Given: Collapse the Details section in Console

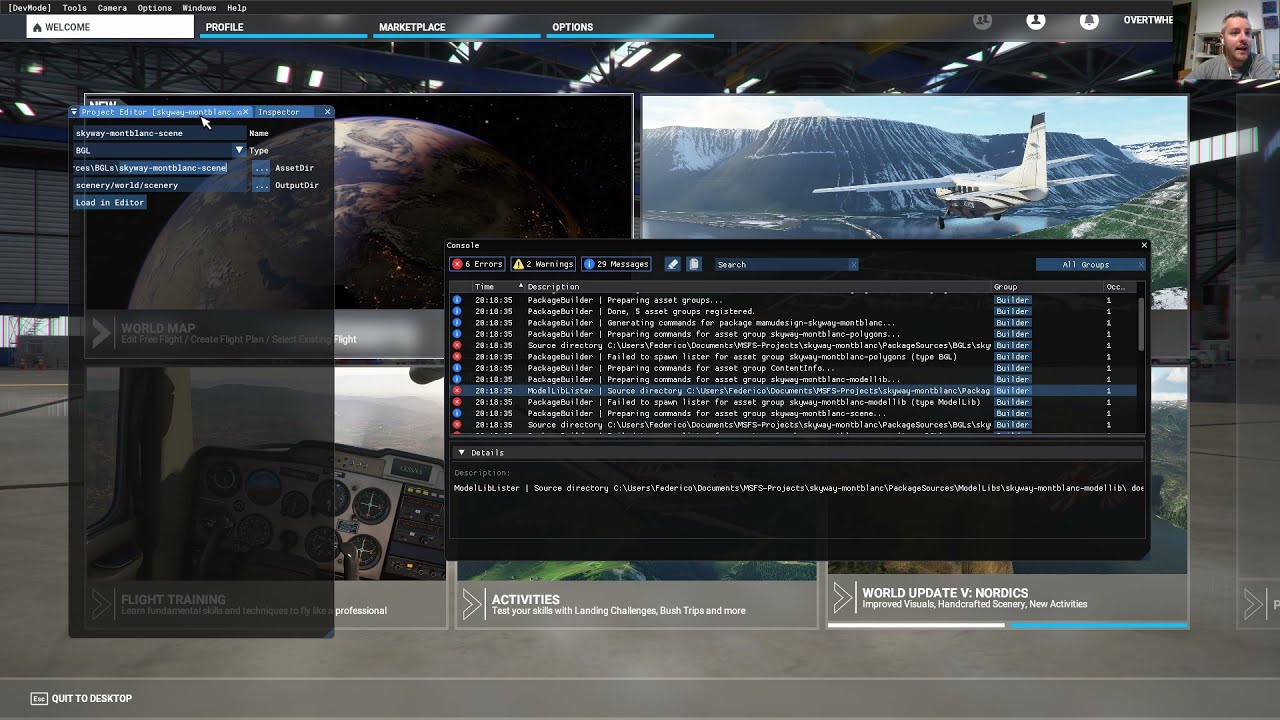Looking at the screenshot, I should 461,453.
